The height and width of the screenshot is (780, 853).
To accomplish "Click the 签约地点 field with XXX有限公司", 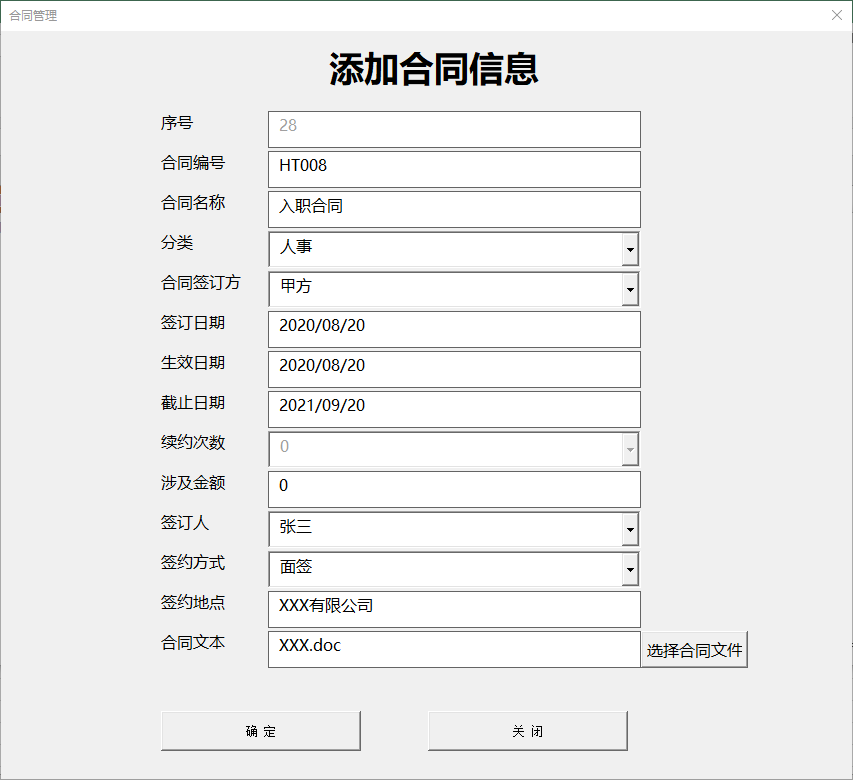I will 454,609.
